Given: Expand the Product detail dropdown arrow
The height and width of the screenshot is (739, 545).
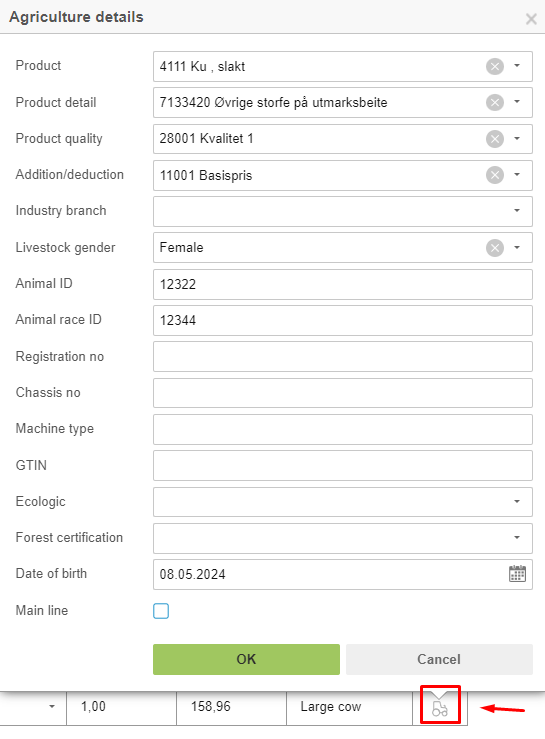Looking at the screenshot, I should pos(517,102).
